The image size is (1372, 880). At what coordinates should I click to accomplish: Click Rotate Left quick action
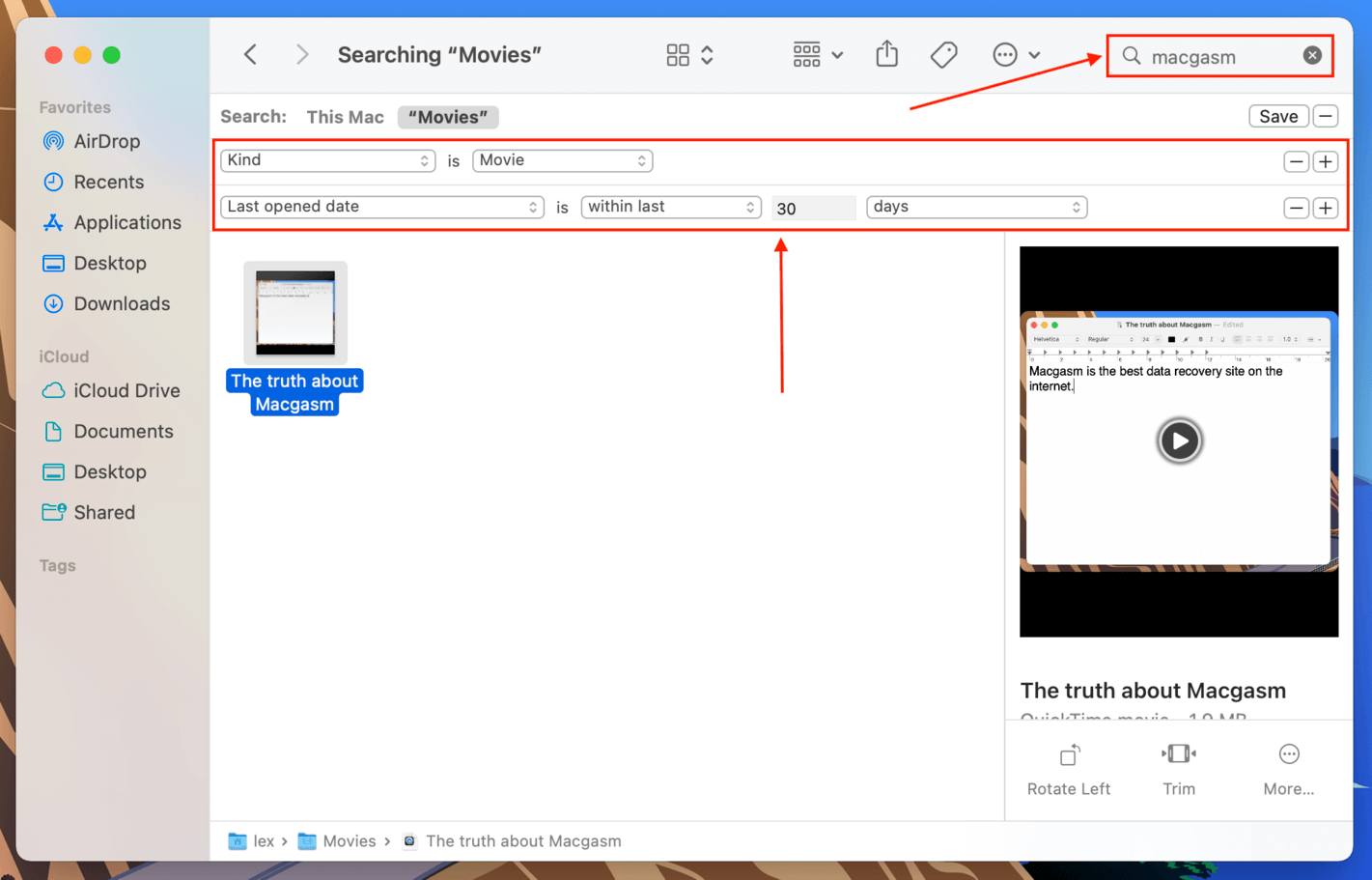[1069, 769]
